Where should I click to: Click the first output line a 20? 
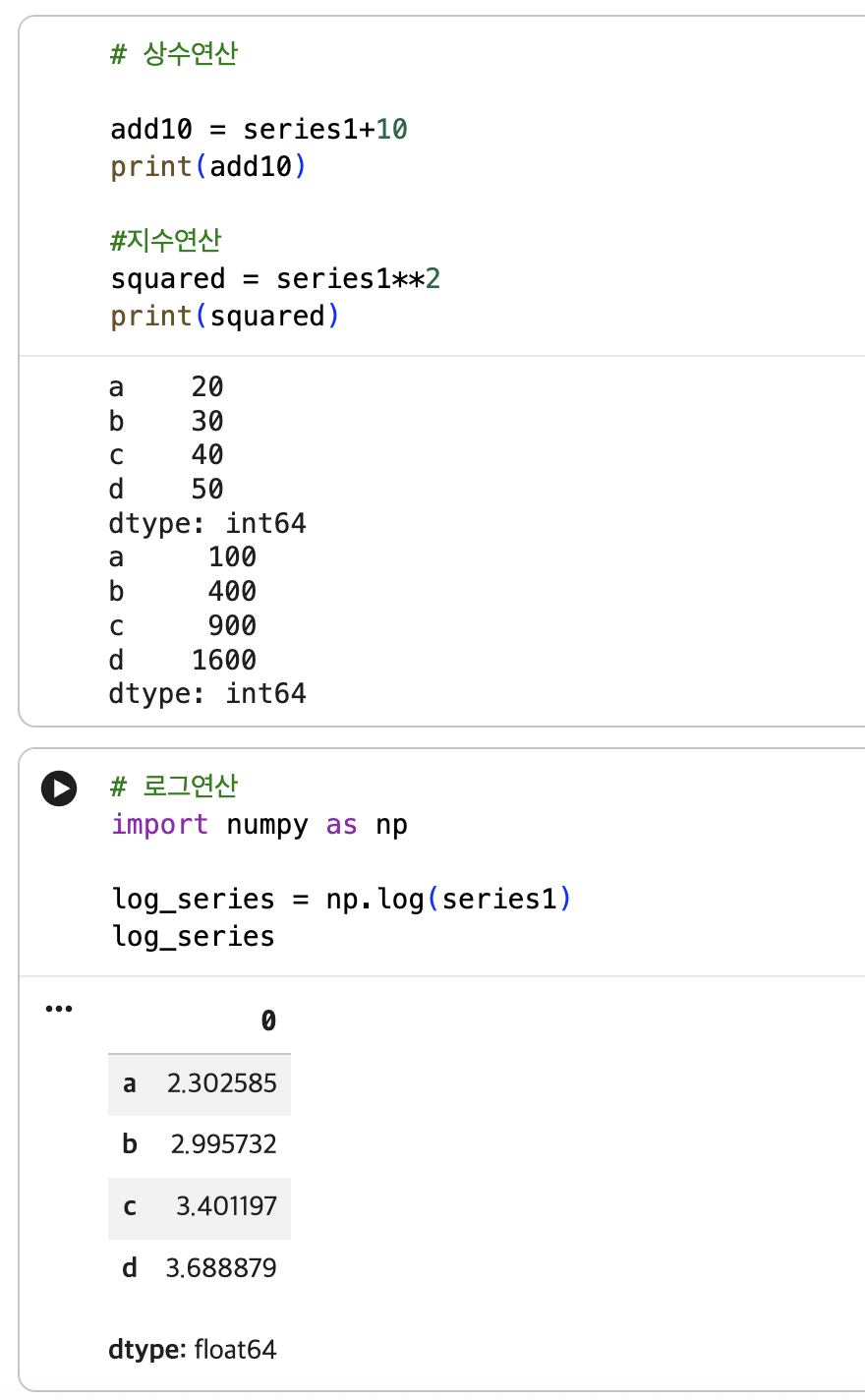click(x=166, y=386)
